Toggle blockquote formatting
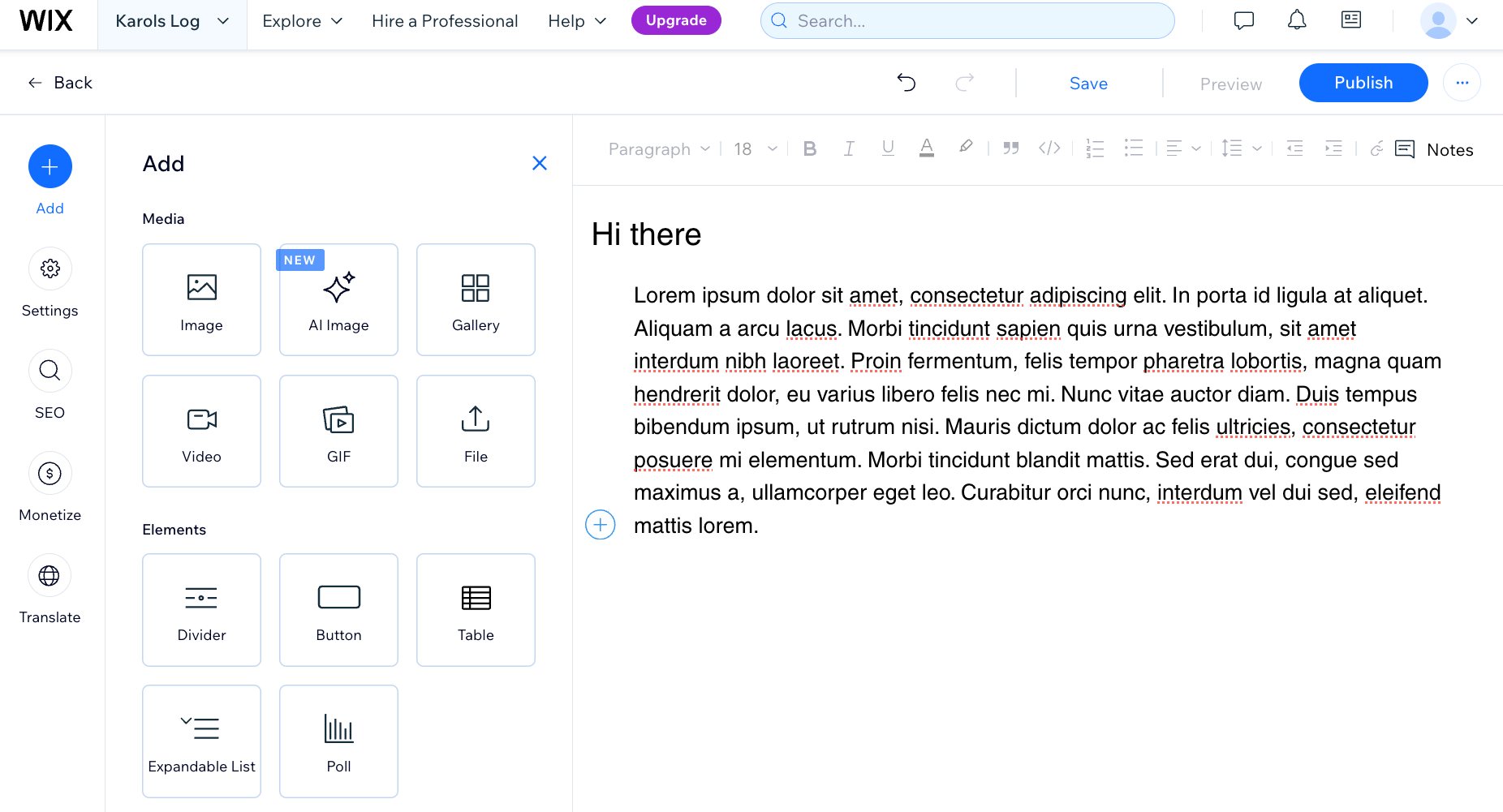This screenshot has height=812, width=1503. [x=1010, y=148]
